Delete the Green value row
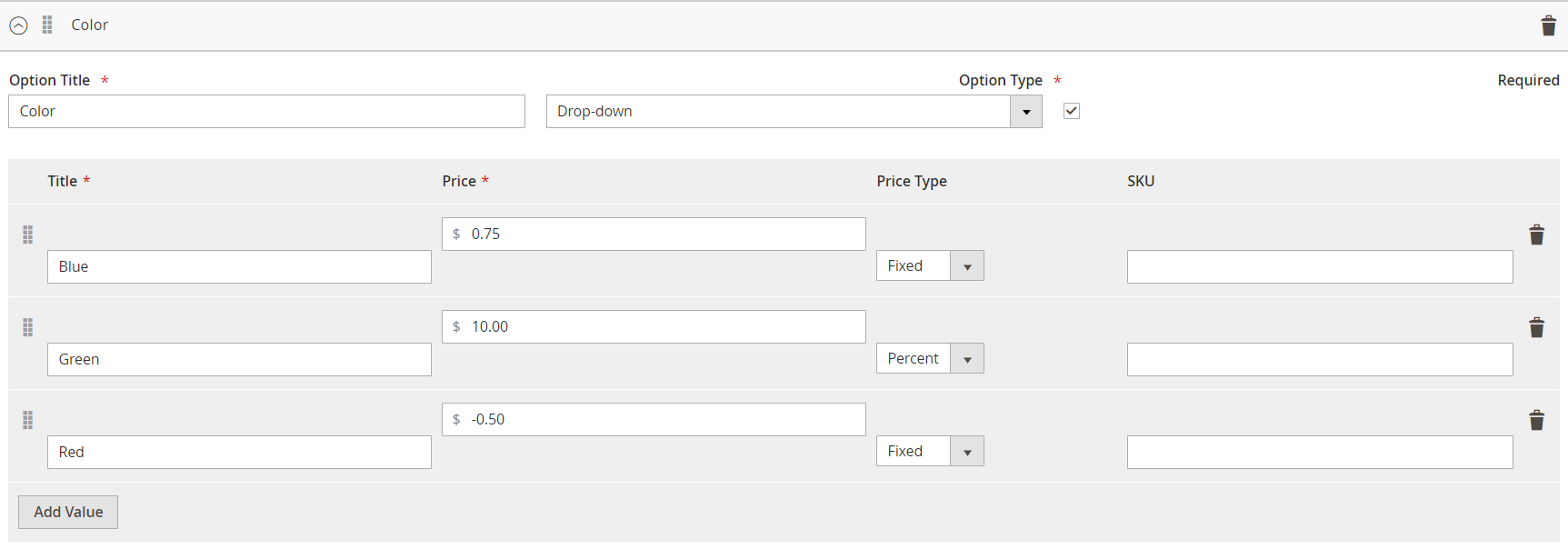Screen dimensions: 1568x549 1536,328
